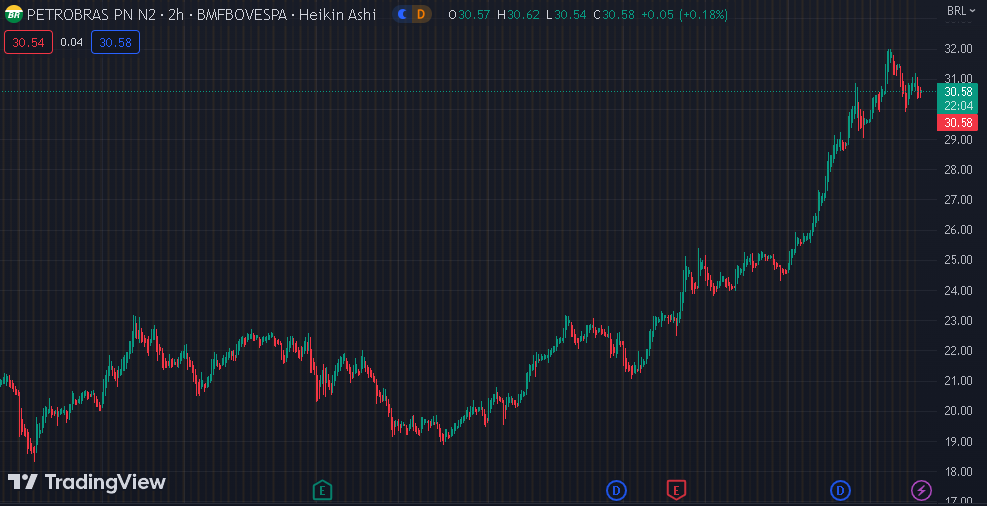987x506 pixels.
Task: Click the 29.00 price axis label
Action: [x=960, y=139]
